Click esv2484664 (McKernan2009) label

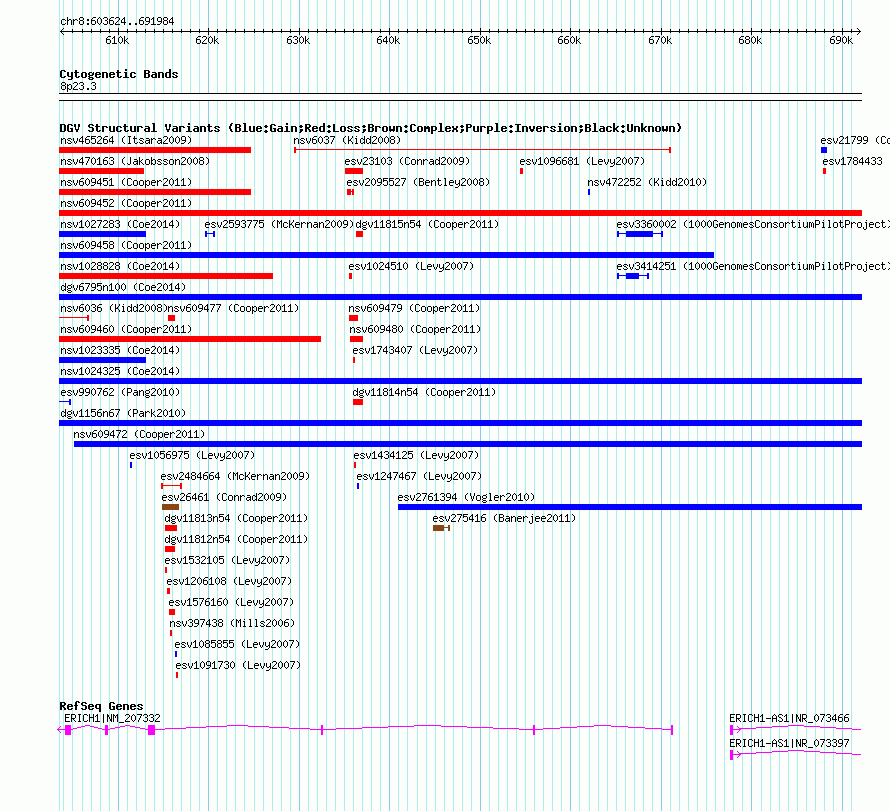pyautogui.click(x=235, y=476)
